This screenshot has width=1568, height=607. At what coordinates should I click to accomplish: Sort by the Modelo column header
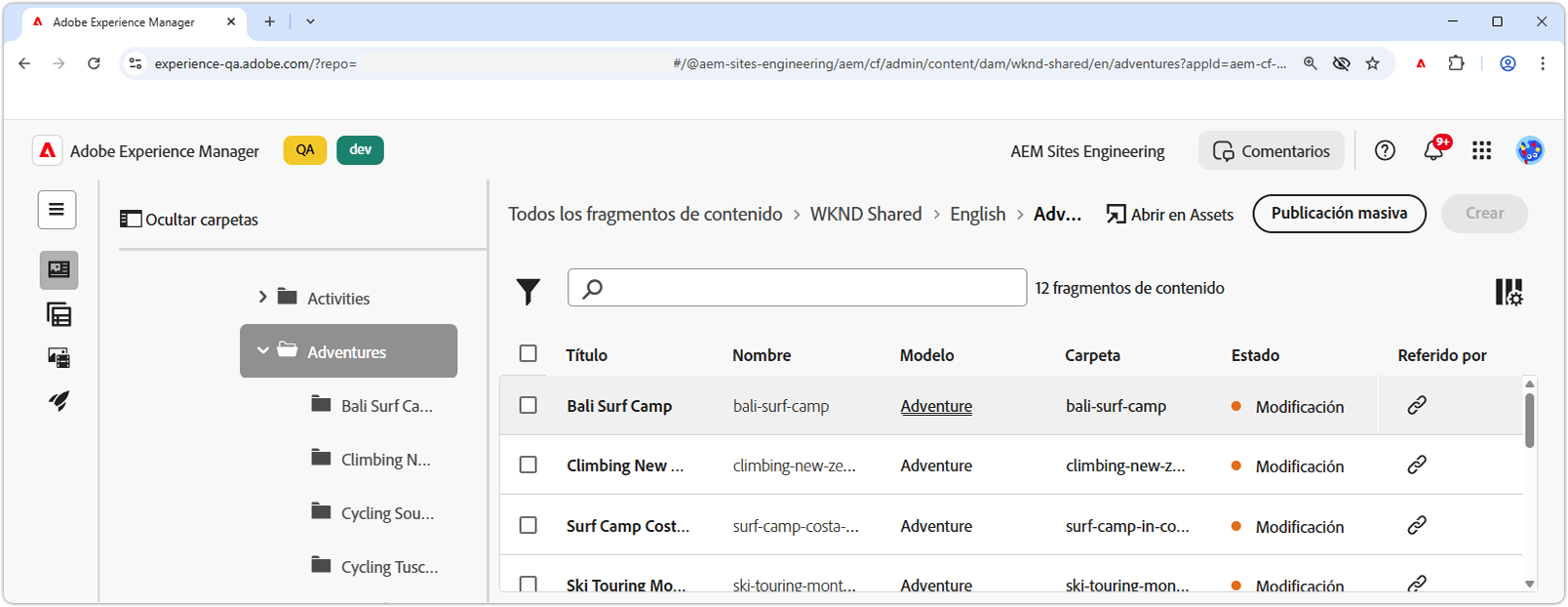(926, 355)
